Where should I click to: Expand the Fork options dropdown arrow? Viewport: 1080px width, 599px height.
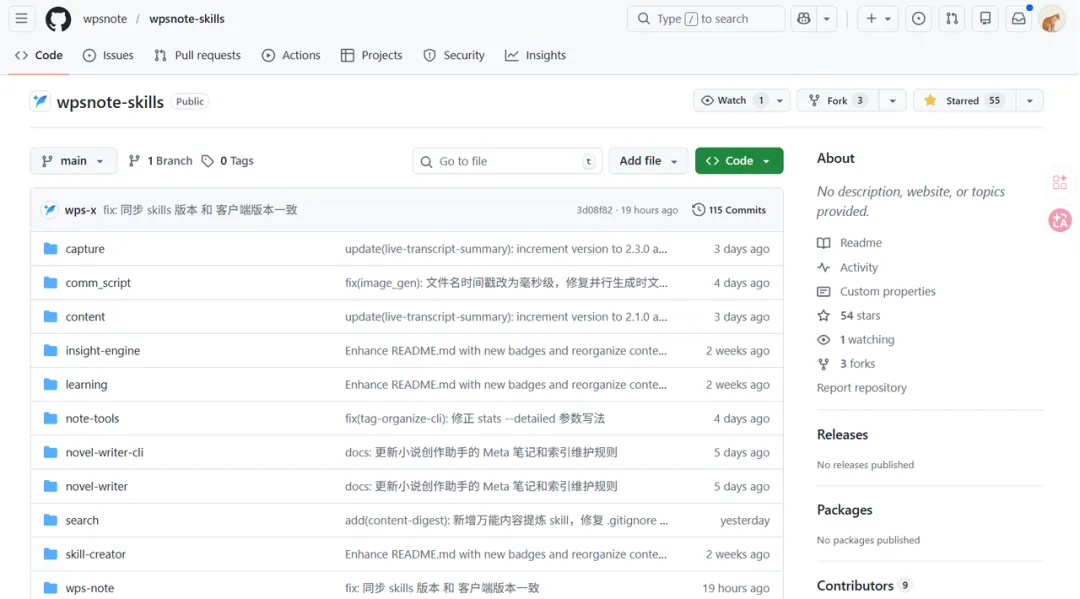point(893,101)
